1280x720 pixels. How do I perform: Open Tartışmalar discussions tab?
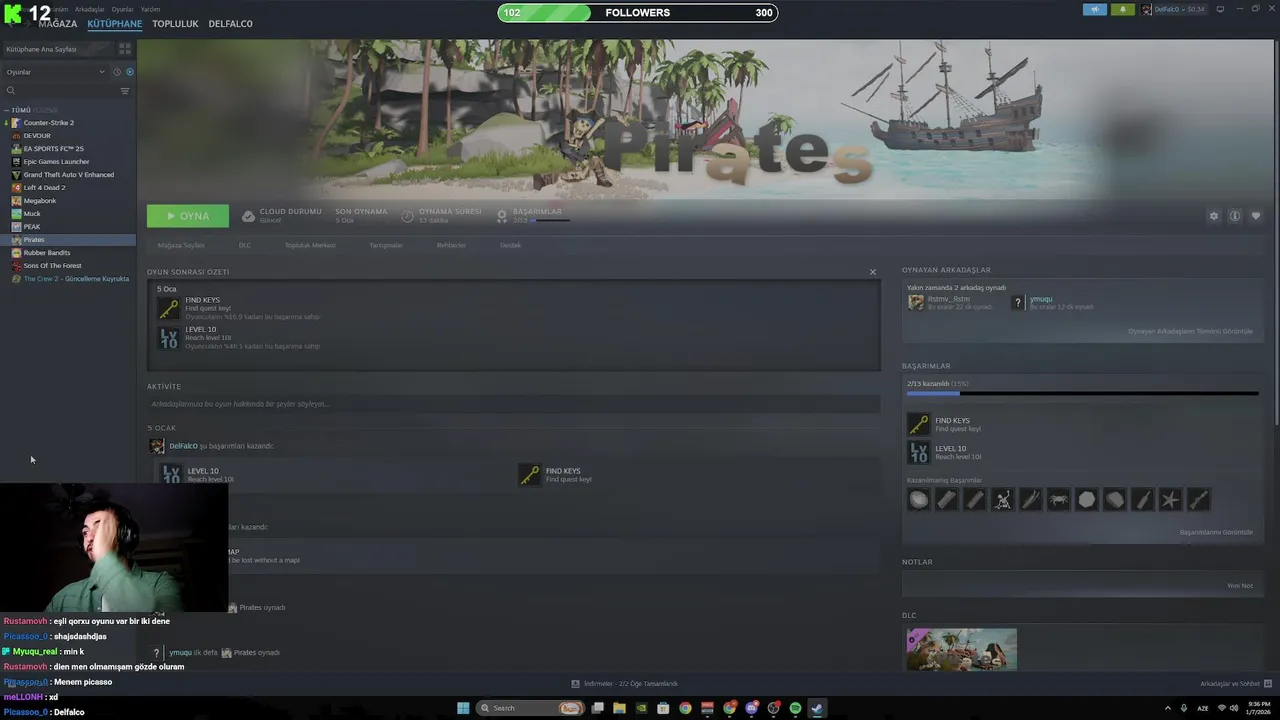click(386, 245)
